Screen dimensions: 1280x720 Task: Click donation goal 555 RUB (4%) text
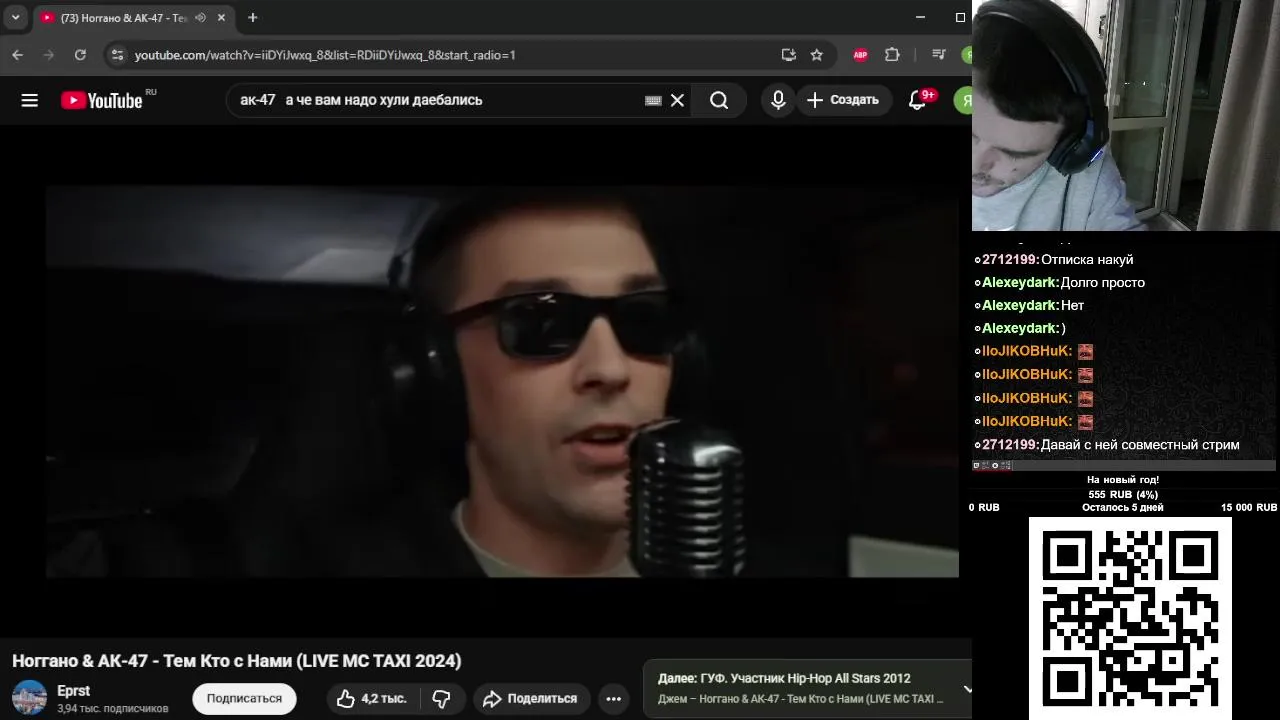pos(1123,494)
